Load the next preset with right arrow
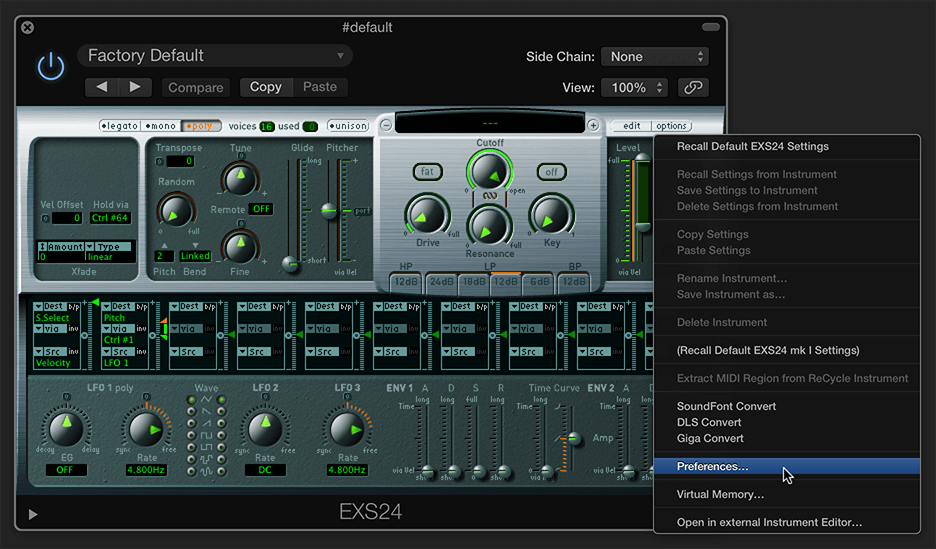Viewport: 936px width, 549px height. [x=135, y=87]
